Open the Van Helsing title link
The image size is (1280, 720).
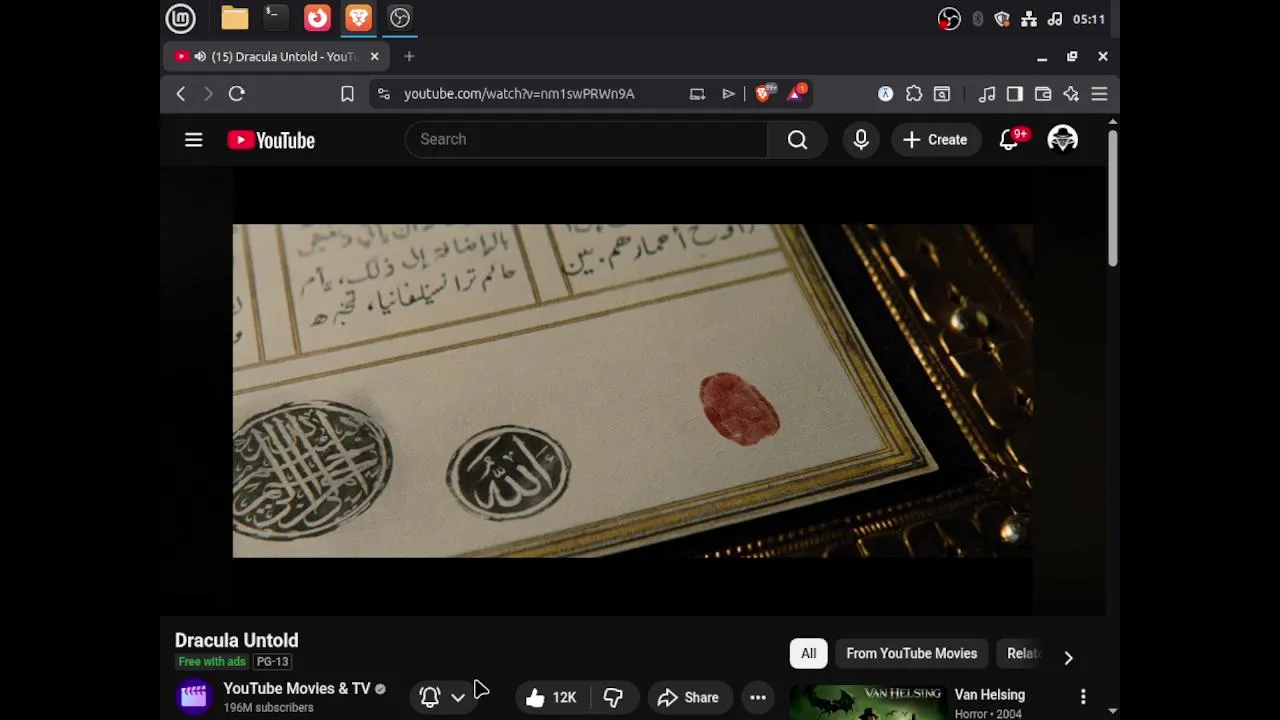point(990,695)
